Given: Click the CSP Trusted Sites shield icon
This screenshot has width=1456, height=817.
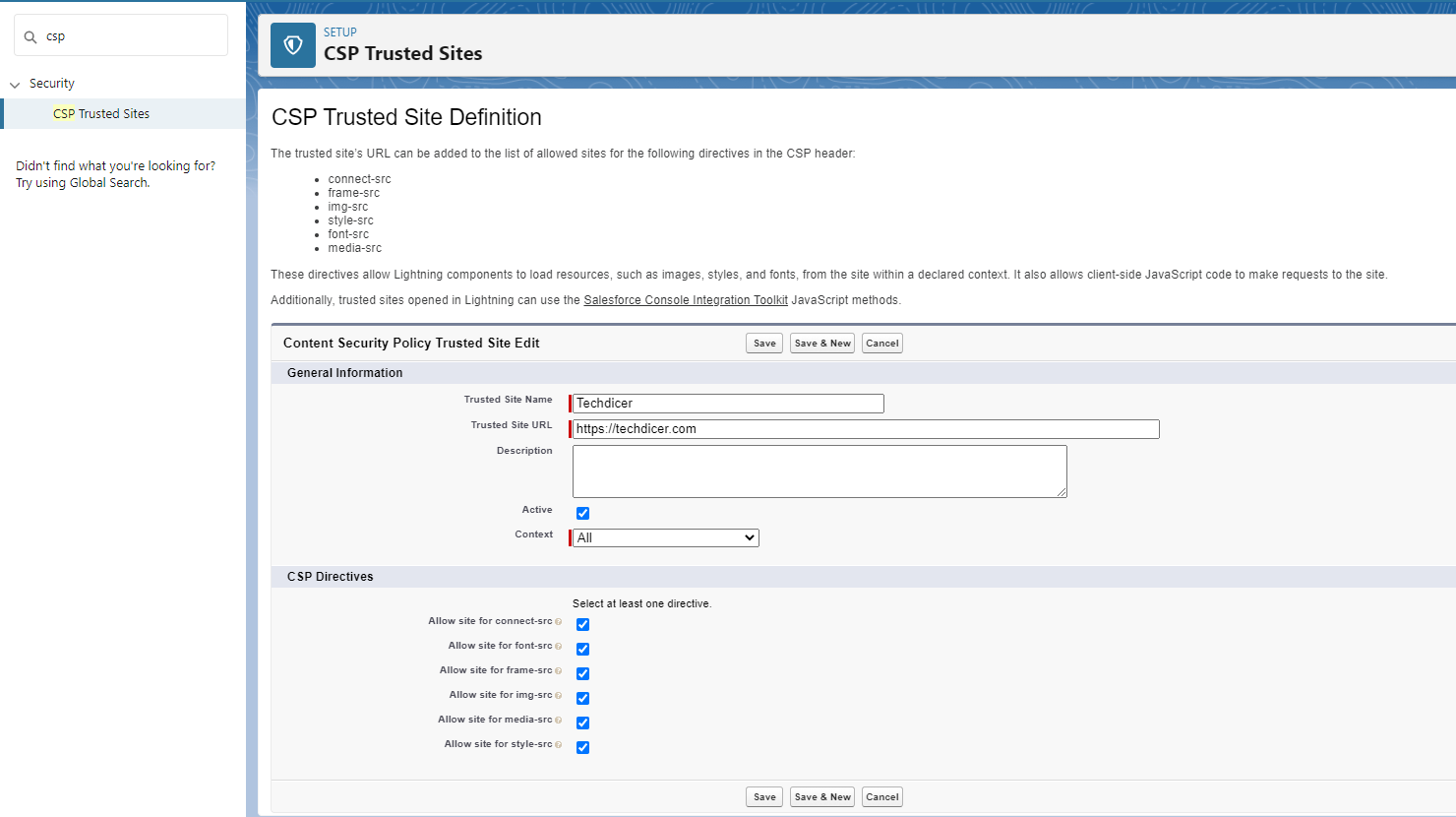Looking at the screenshot, I should tap(292, 44).
